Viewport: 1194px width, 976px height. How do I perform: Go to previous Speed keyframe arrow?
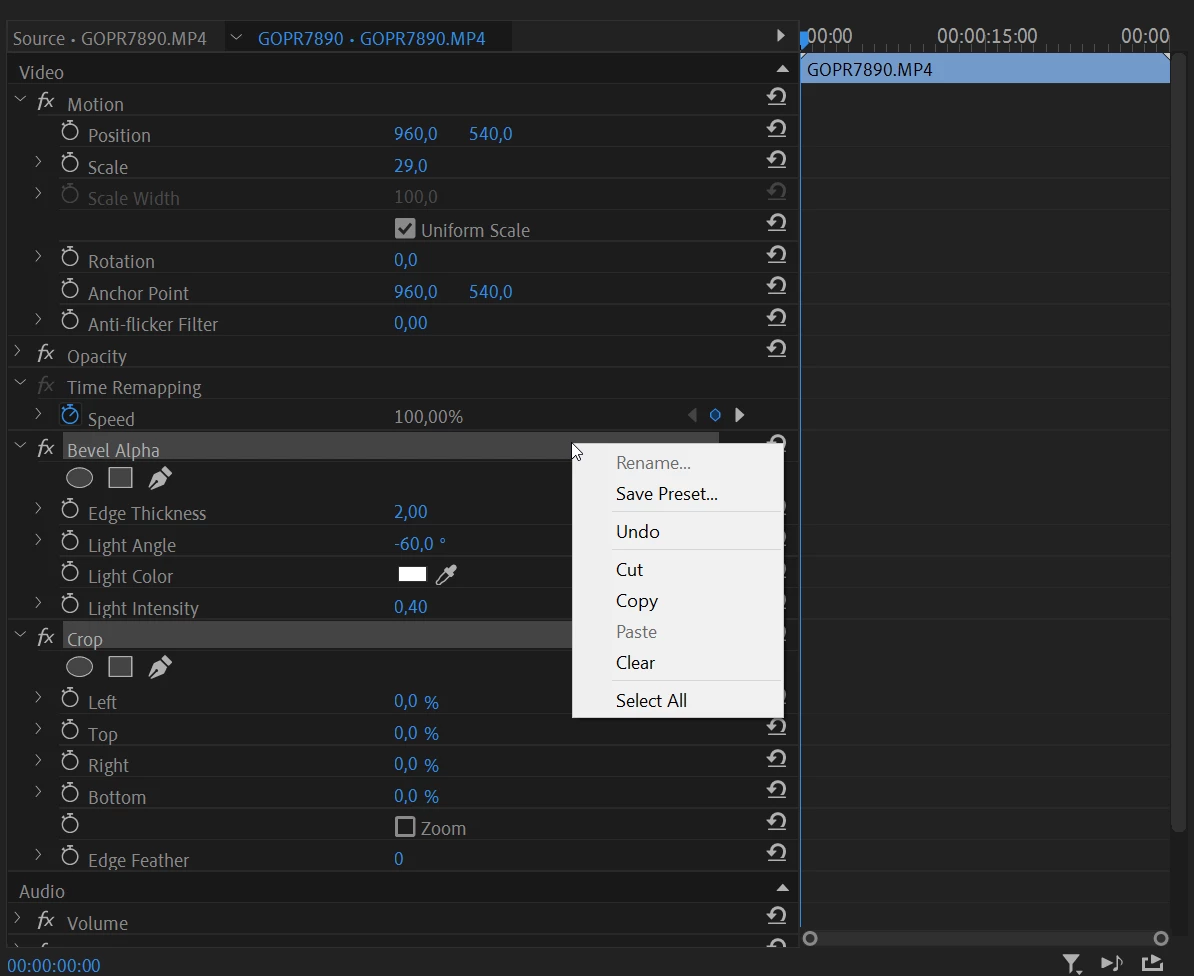coord(691,415)
